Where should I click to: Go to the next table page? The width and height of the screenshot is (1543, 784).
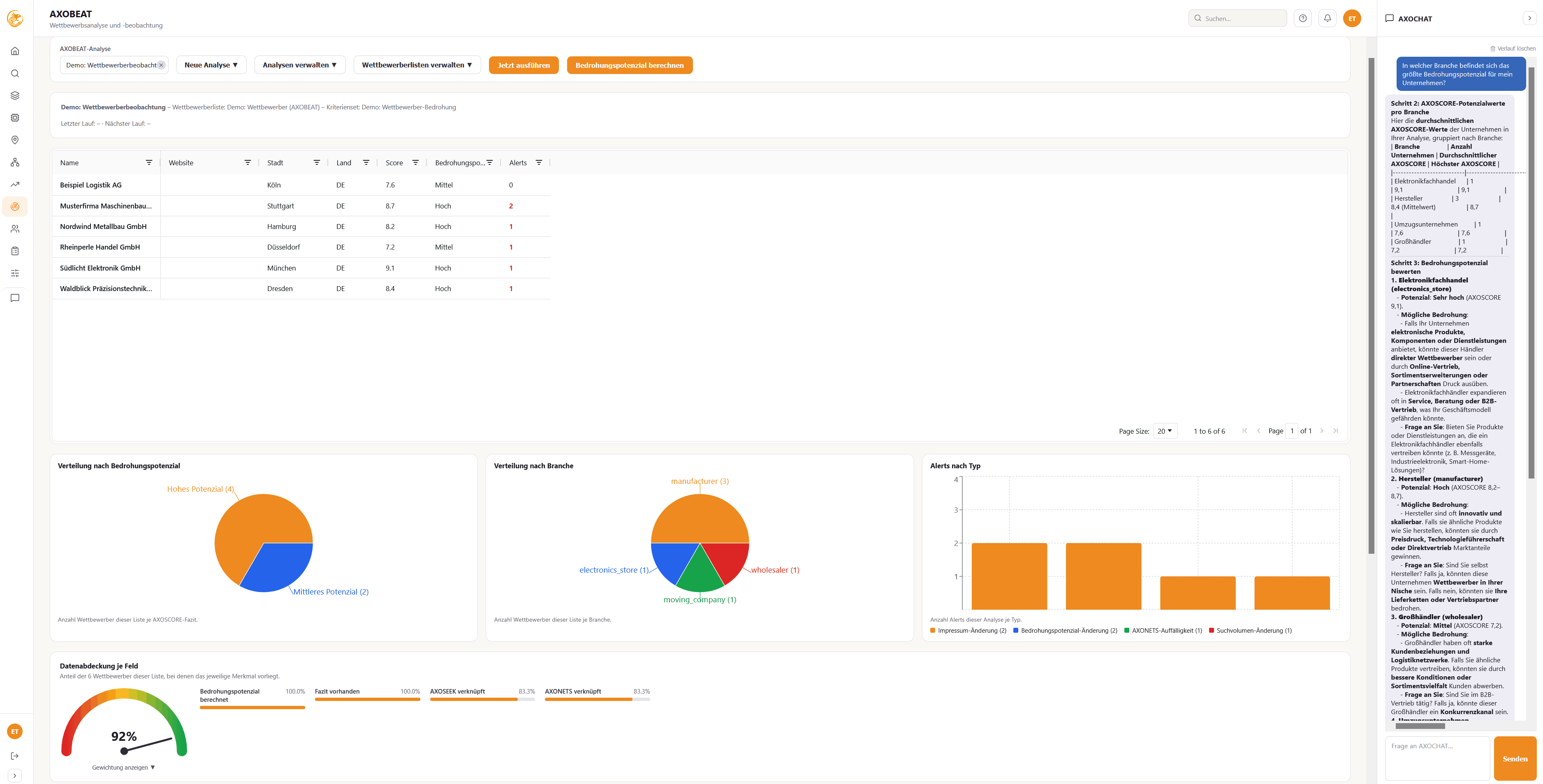click(x=1321, y=431)
